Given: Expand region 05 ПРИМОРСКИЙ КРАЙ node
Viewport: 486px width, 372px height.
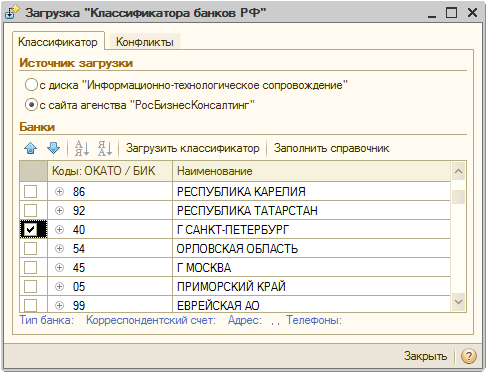Looking at the screenshot, I should [x=59, y=286].
